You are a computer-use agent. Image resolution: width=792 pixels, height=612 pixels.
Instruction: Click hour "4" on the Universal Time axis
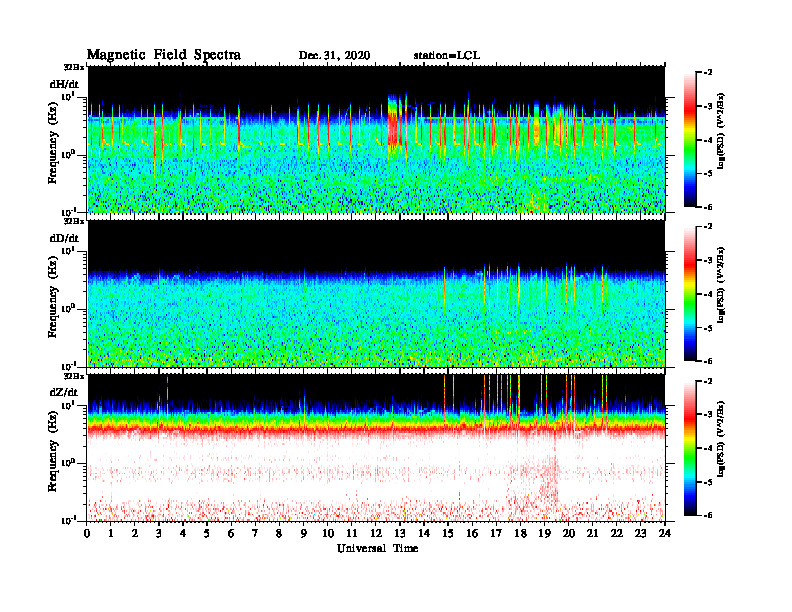click(183, 533)
